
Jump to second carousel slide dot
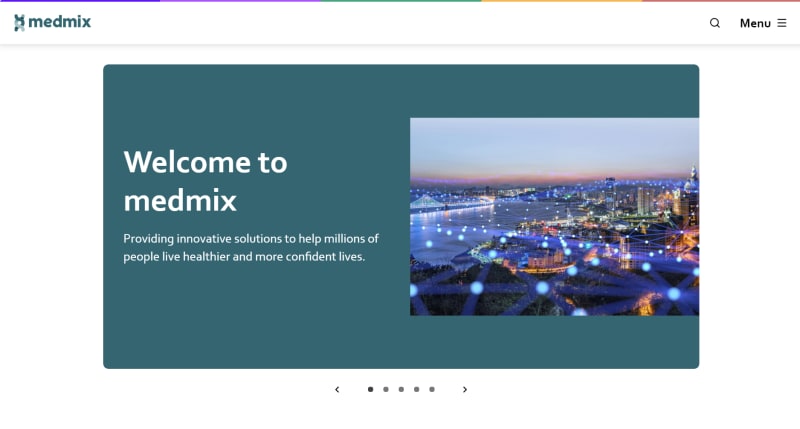point(386,389)
